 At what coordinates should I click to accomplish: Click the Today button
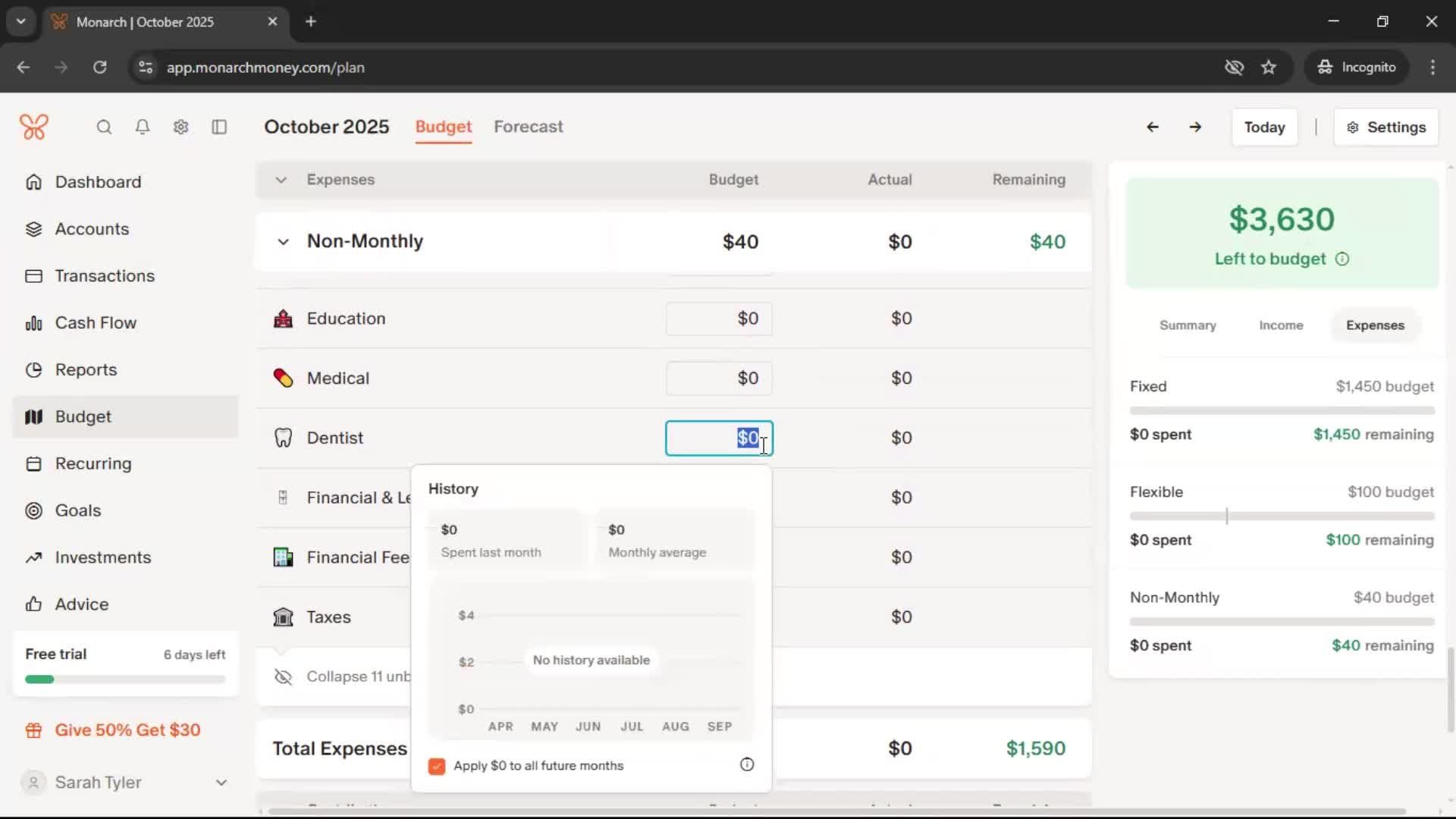1264,127
